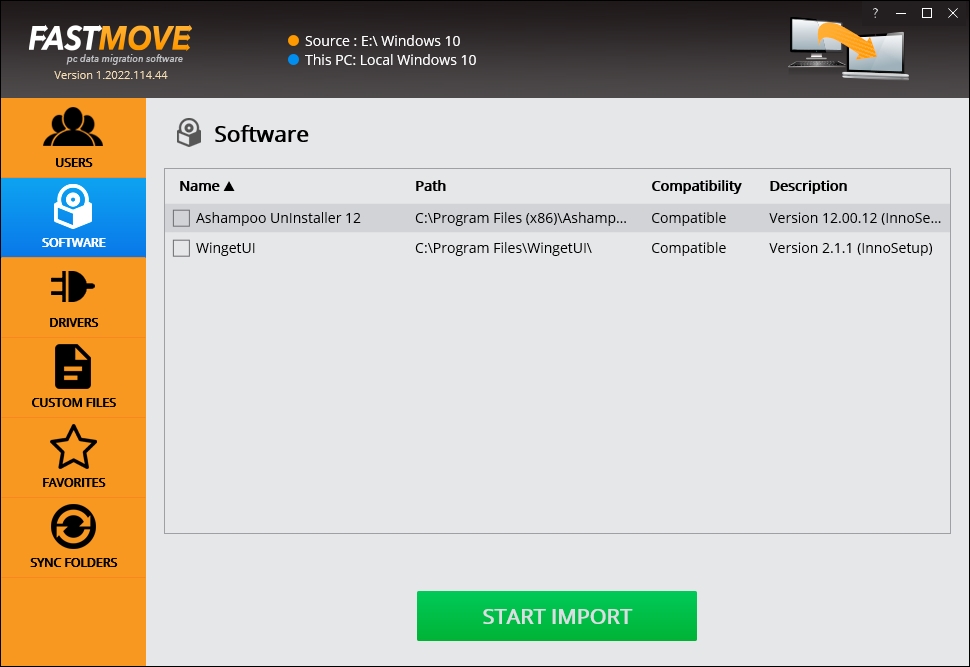Sort by the Compatibility column header

point(696,186)
